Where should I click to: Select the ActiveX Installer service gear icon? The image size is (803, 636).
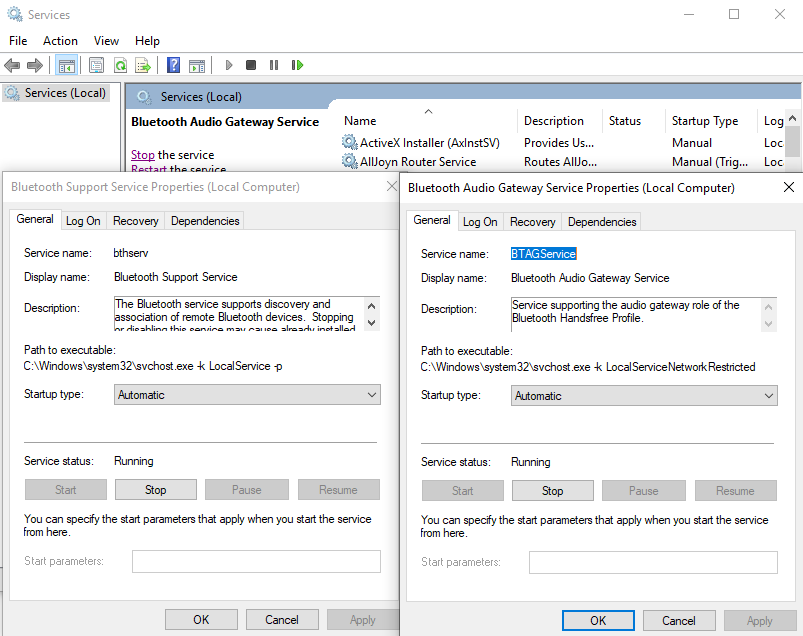pyautogui.click(x=349, y=142)
